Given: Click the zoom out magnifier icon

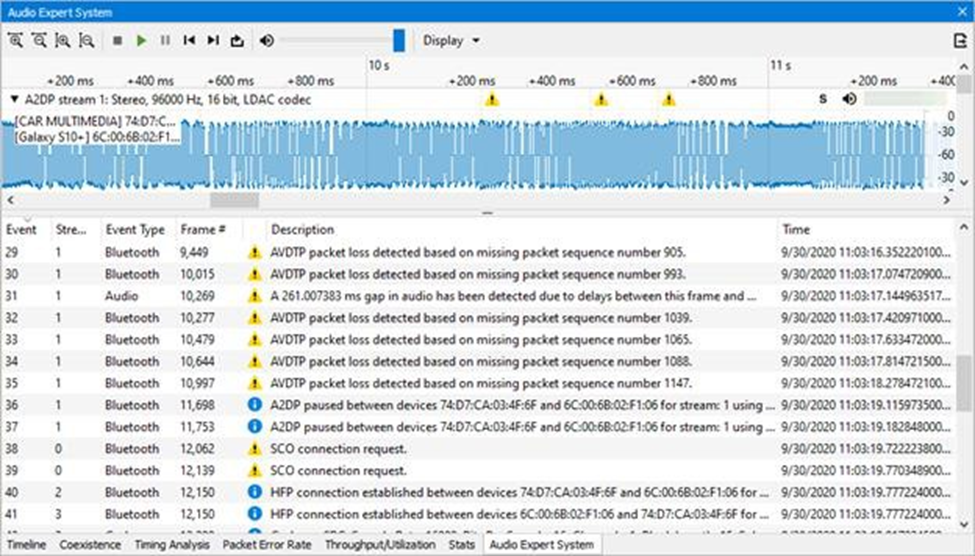Looking at the screenshot, I should pos(39,40).
